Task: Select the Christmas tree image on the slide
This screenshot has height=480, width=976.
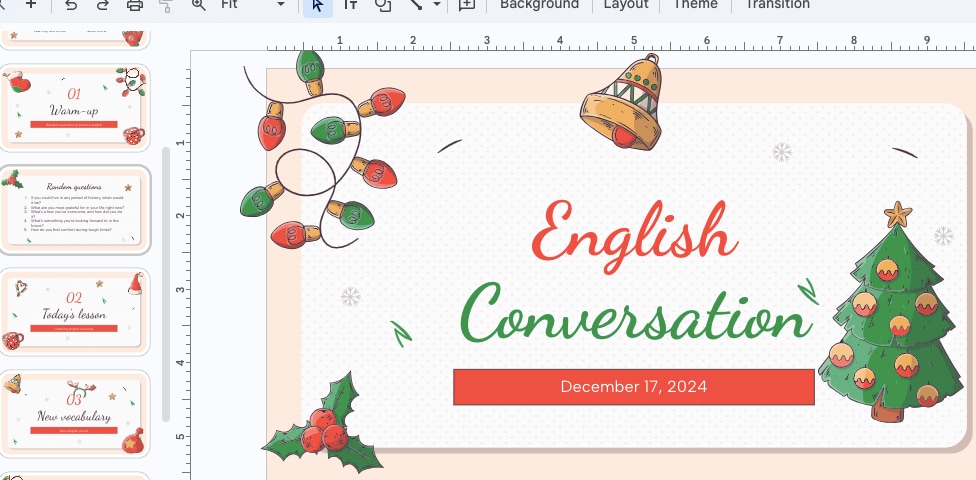Action: click(891, 313)
